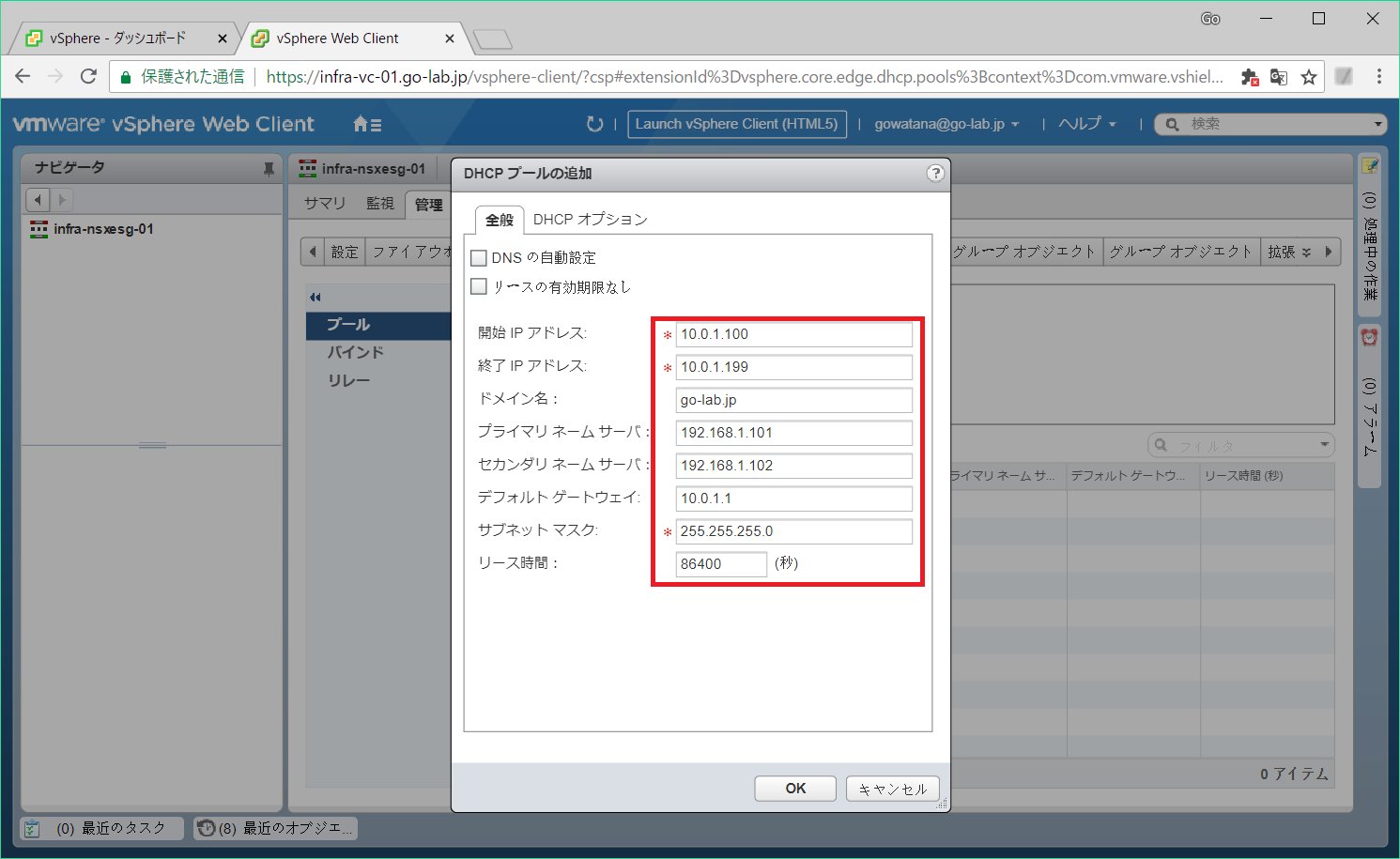Open the 監視 tab
This screenshot has width=1400, height=859.
(380, 204)
